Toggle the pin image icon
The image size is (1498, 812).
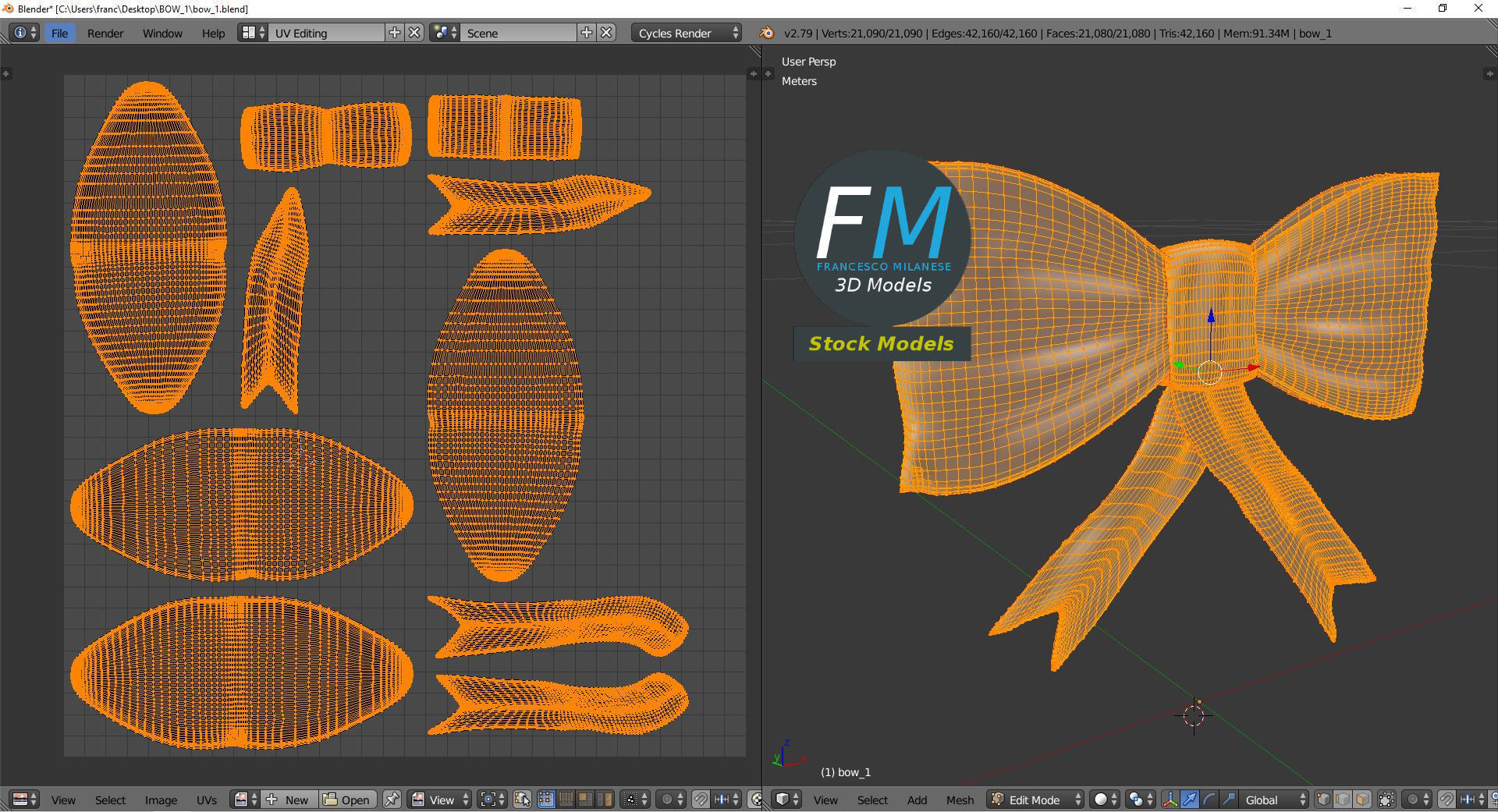tap(392, 800)
